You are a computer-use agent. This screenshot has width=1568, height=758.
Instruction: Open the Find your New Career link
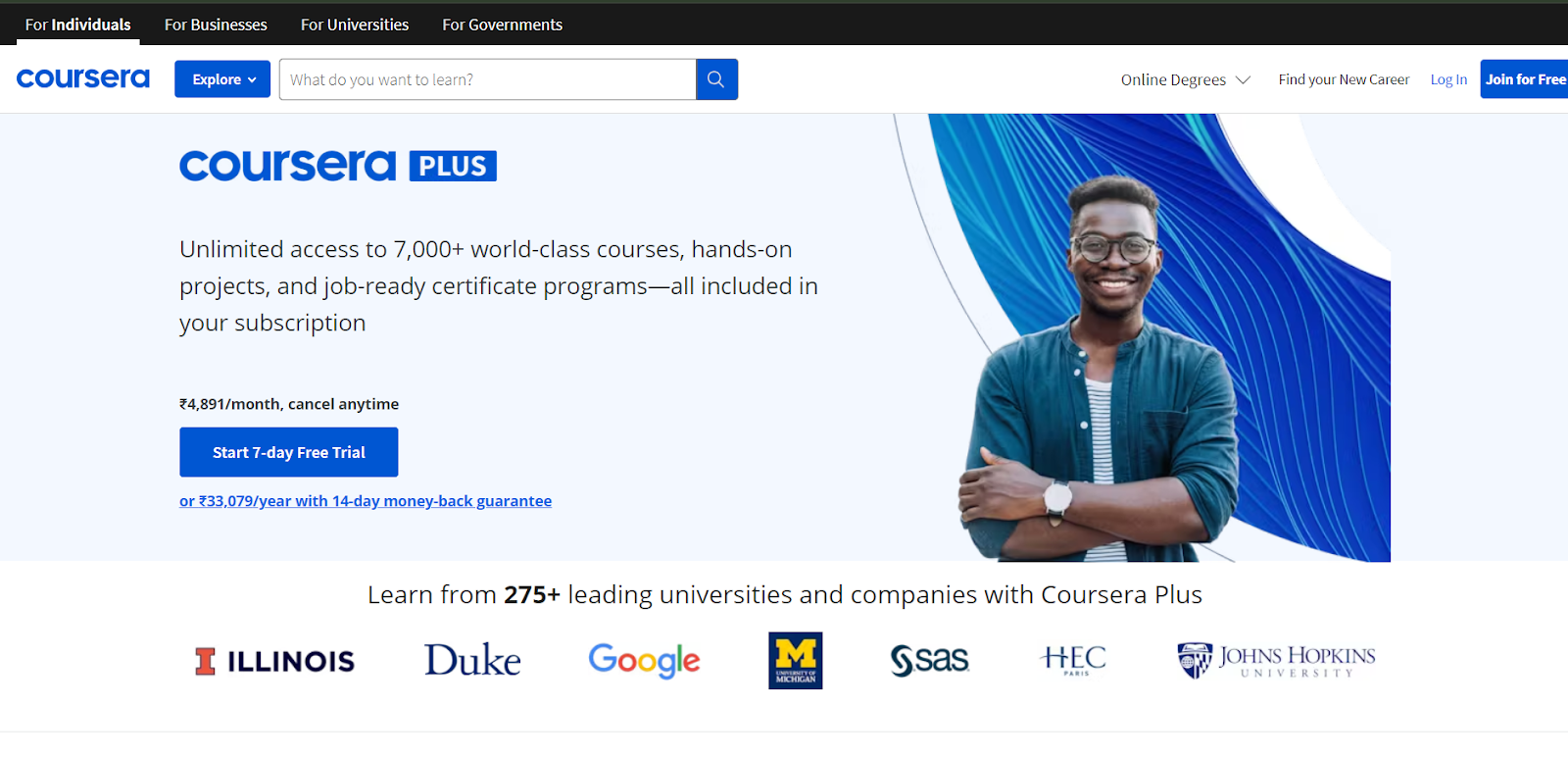click(x=1344, y=79)
